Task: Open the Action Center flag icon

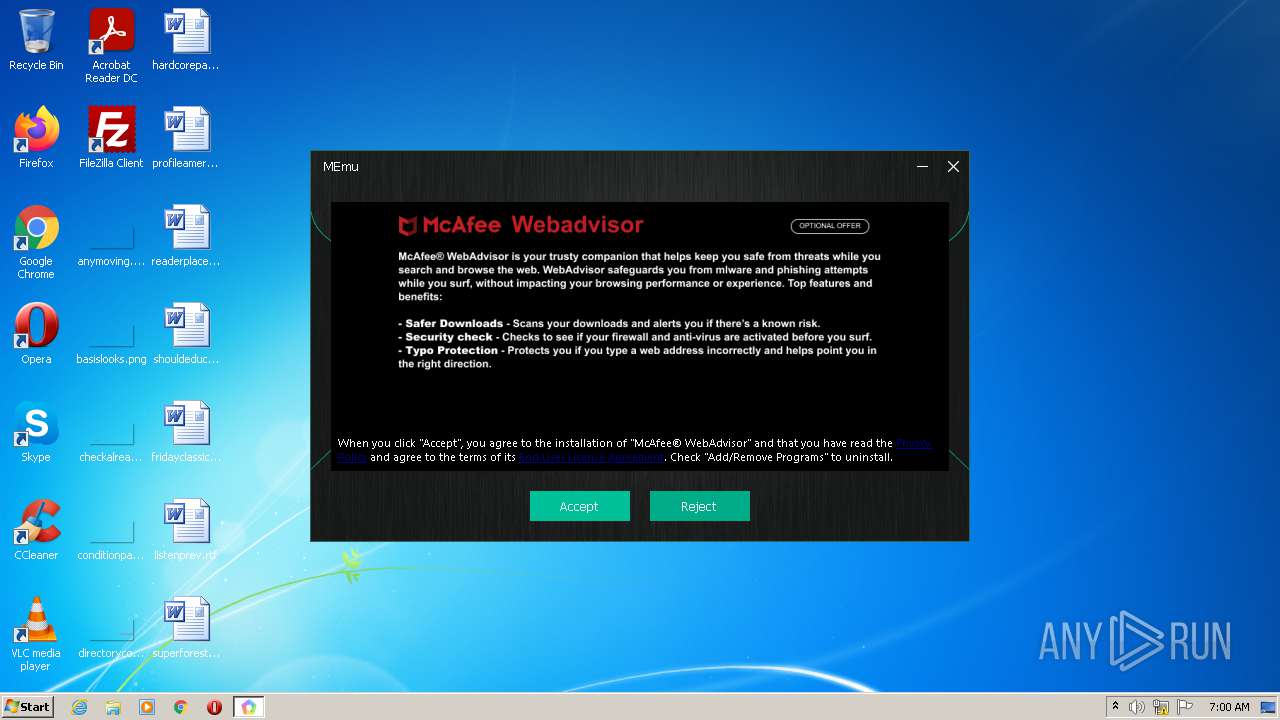Action: coord(1185,707)
